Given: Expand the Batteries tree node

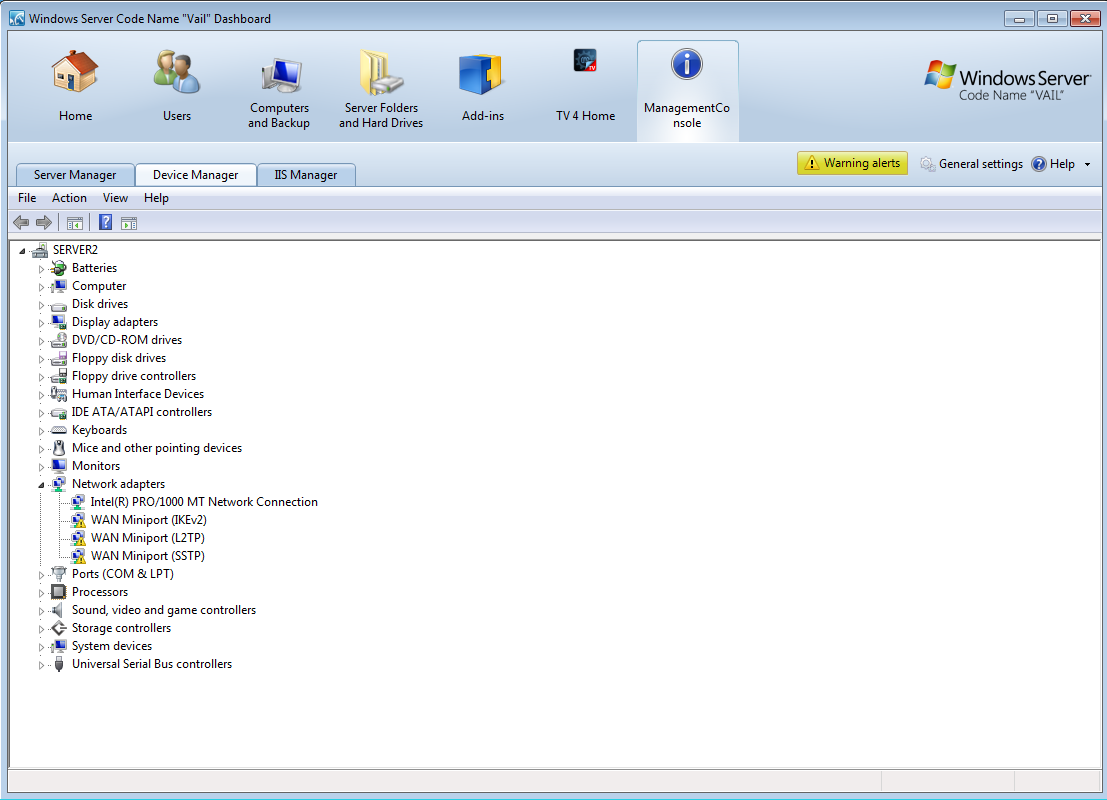Looking at the screenshot, I should click(x=42, y=269).
